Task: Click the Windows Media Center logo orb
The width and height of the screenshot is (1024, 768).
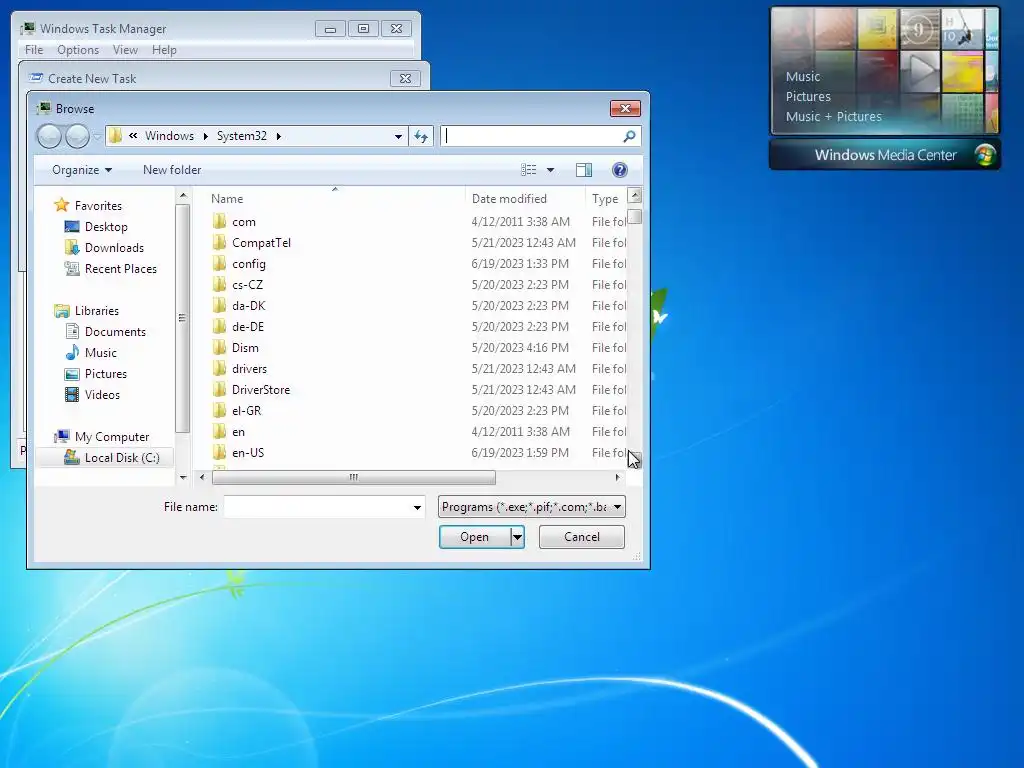Action: 984,155
